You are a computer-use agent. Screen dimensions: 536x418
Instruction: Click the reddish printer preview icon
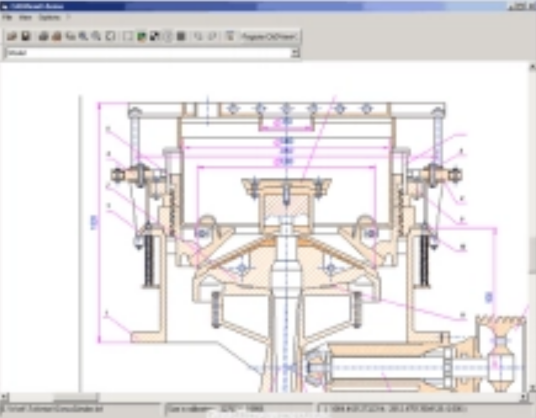tap(57, 36)
